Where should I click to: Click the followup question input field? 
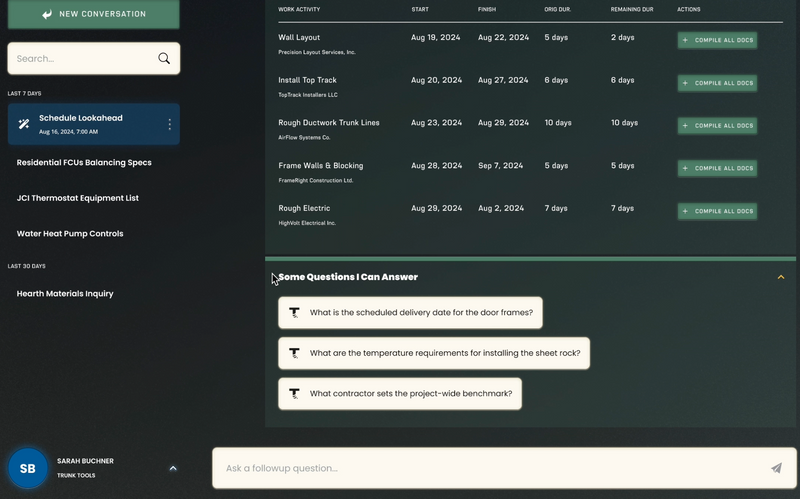490,468
